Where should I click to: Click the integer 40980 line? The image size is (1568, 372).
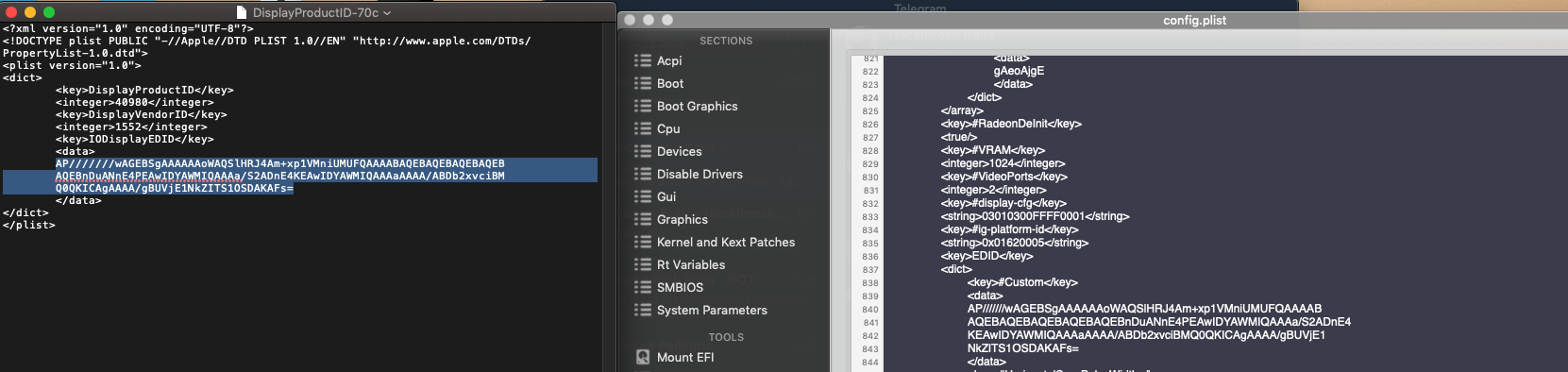(x=134, y=102)
